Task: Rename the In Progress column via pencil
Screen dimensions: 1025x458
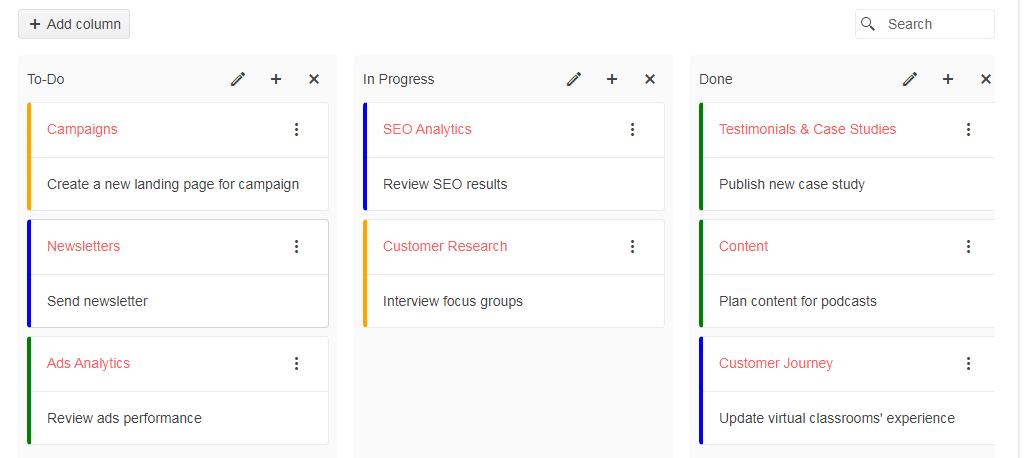Action: tap(574, 79)
